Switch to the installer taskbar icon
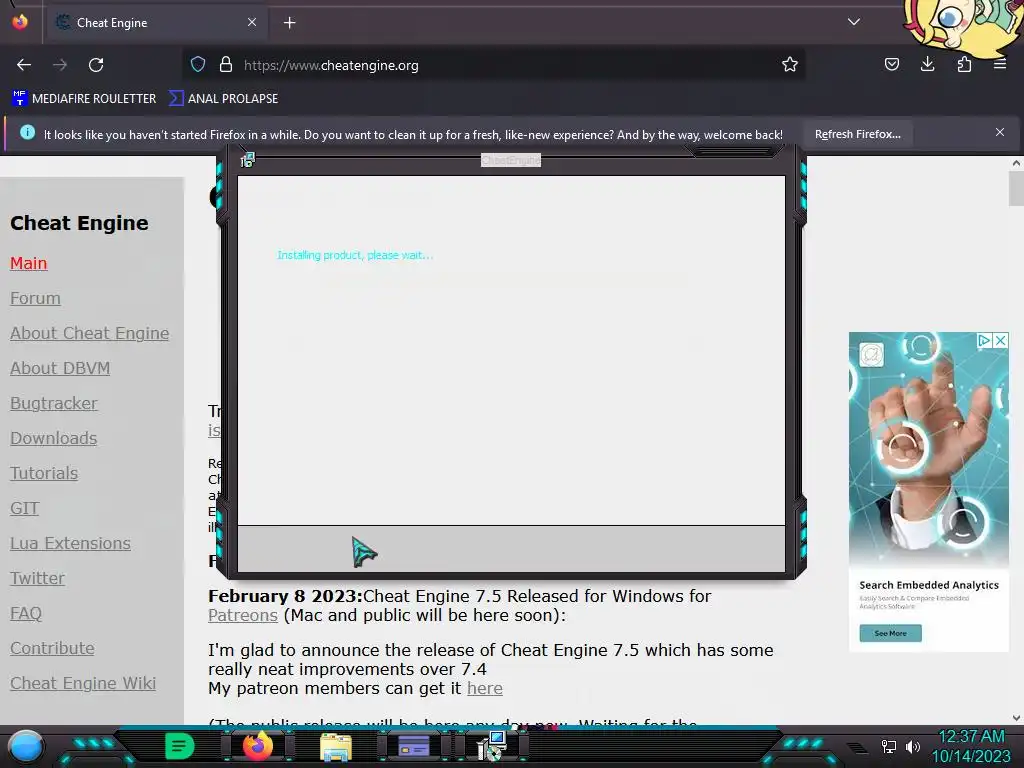1024x768 pixels. point(492,746)
